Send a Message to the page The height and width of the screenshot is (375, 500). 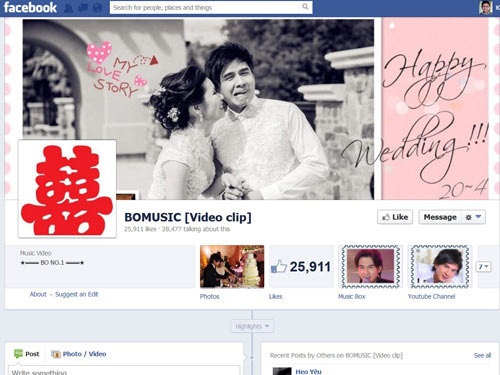(x=440, y=217)
